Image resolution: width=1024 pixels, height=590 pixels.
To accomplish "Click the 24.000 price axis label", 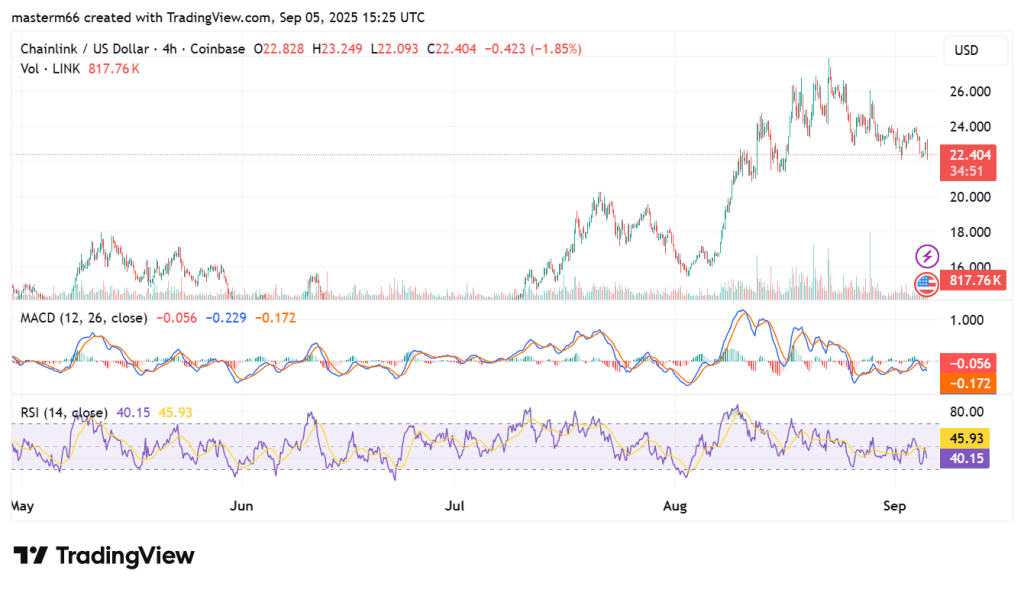I will pos(970,127).
